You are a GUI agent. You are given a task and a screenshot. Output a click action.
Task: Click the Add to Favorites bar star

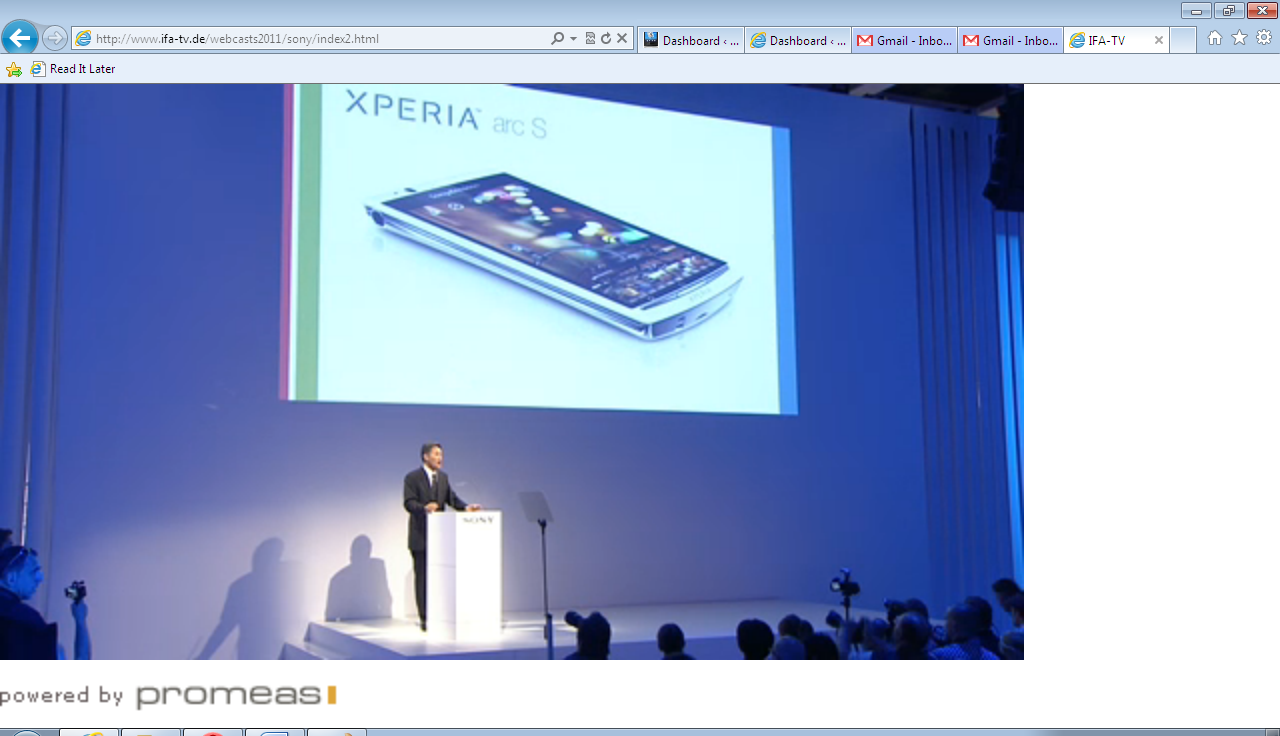click(14, 69)
